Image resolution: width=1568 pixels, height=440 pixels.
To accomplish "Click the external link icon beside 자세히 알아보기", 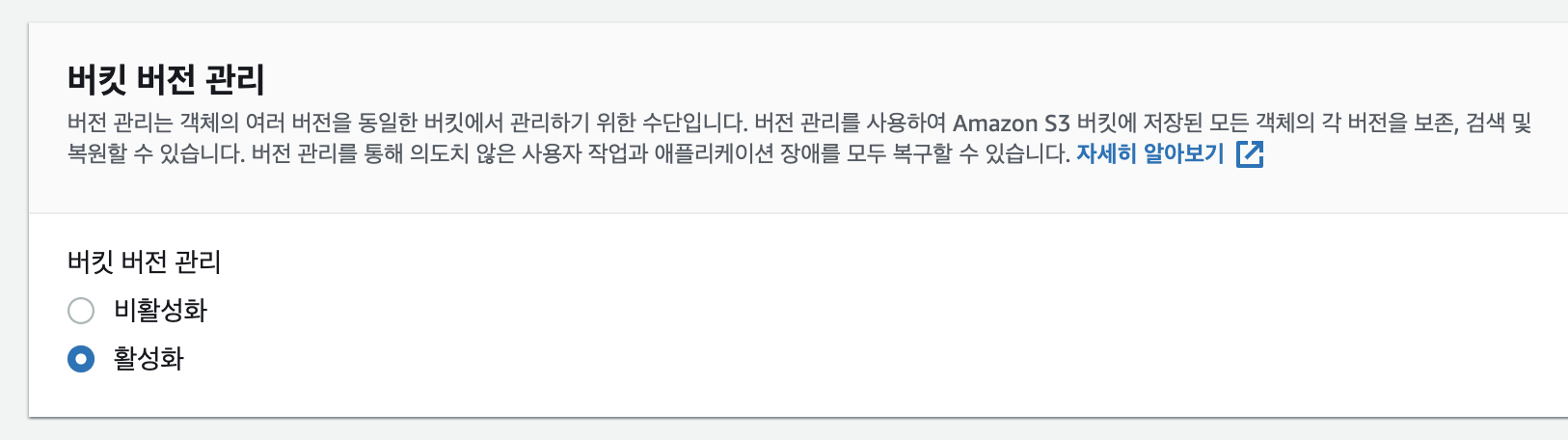I will click(x=1250, y=154).
